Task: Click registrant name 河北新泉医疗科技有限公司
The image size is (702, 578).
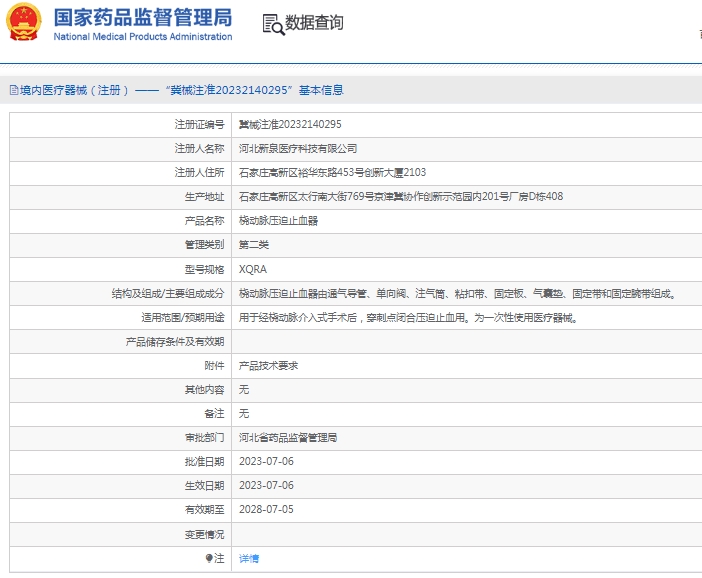Action: [x=298, y=149]
